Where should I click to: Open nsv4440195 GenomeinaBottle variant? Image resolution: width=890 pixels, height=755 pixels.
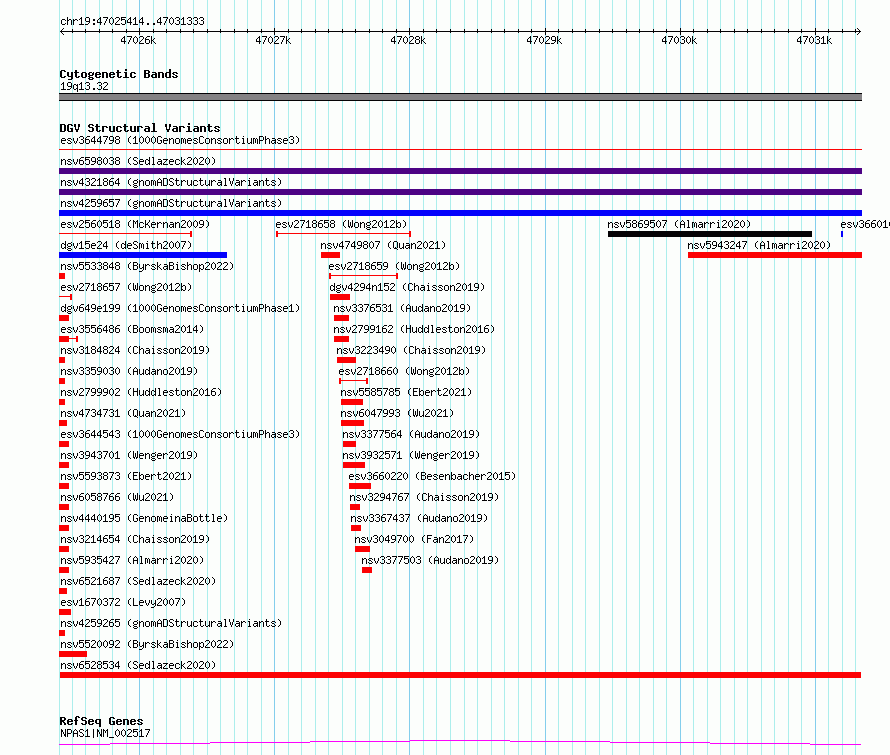pos(144,518)
